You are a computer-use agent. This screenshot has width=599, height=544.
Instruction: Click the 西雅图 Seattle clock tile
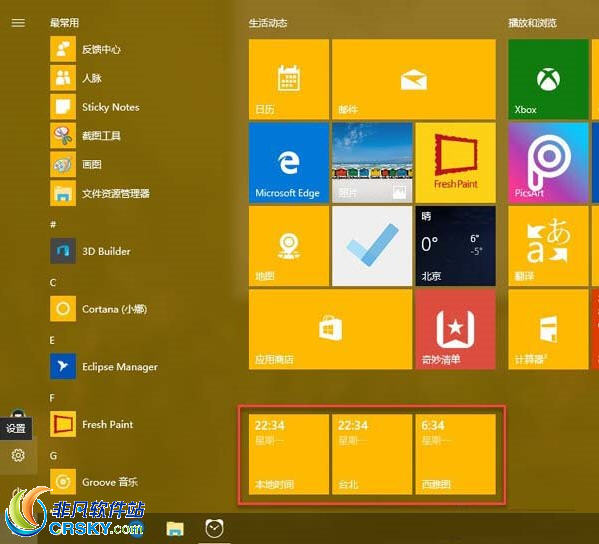coord(455,454)
